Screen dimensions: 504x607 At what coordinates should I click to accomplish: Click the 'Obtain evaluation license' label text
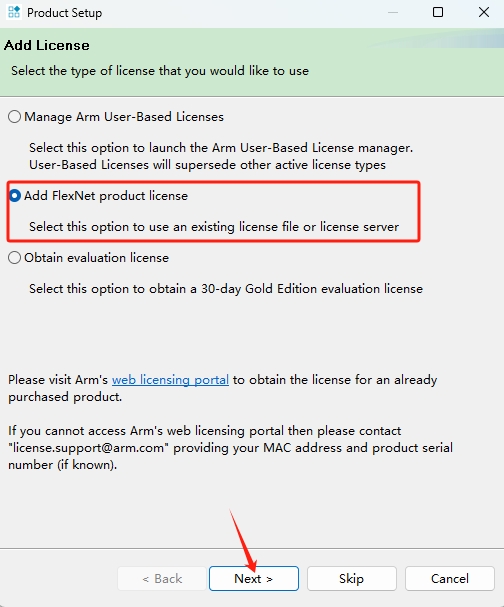coord(96,257)
